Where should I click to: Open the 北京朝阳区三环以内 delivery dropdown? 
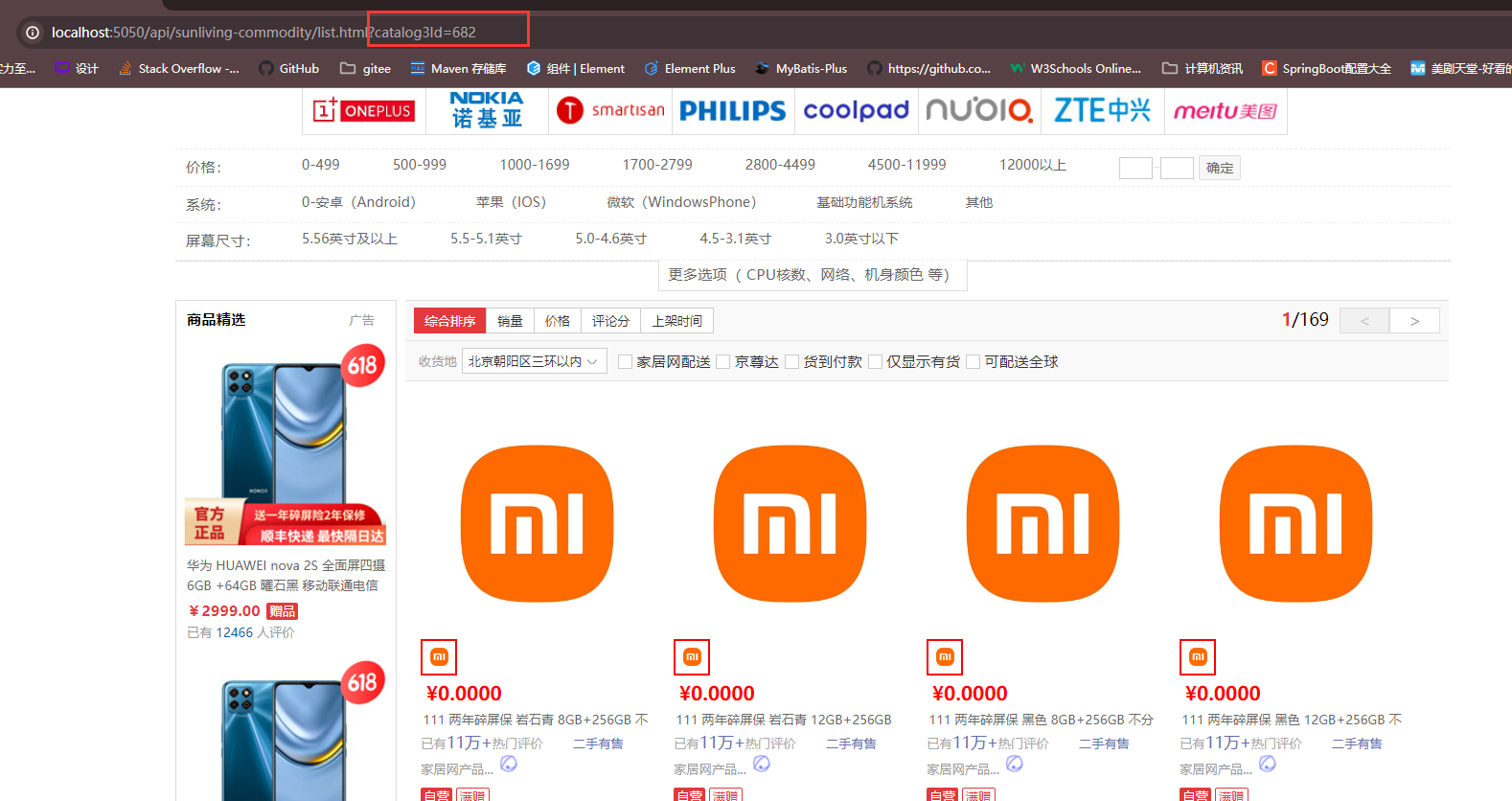coord(534,361)
